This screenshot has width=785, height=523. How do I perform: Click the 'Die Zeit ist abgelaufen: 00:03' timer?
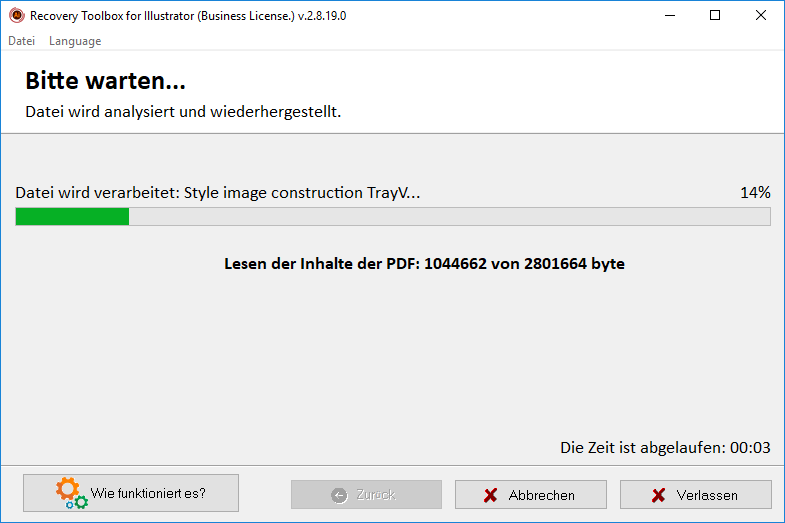pyautogui.click(x=665, y=447)
